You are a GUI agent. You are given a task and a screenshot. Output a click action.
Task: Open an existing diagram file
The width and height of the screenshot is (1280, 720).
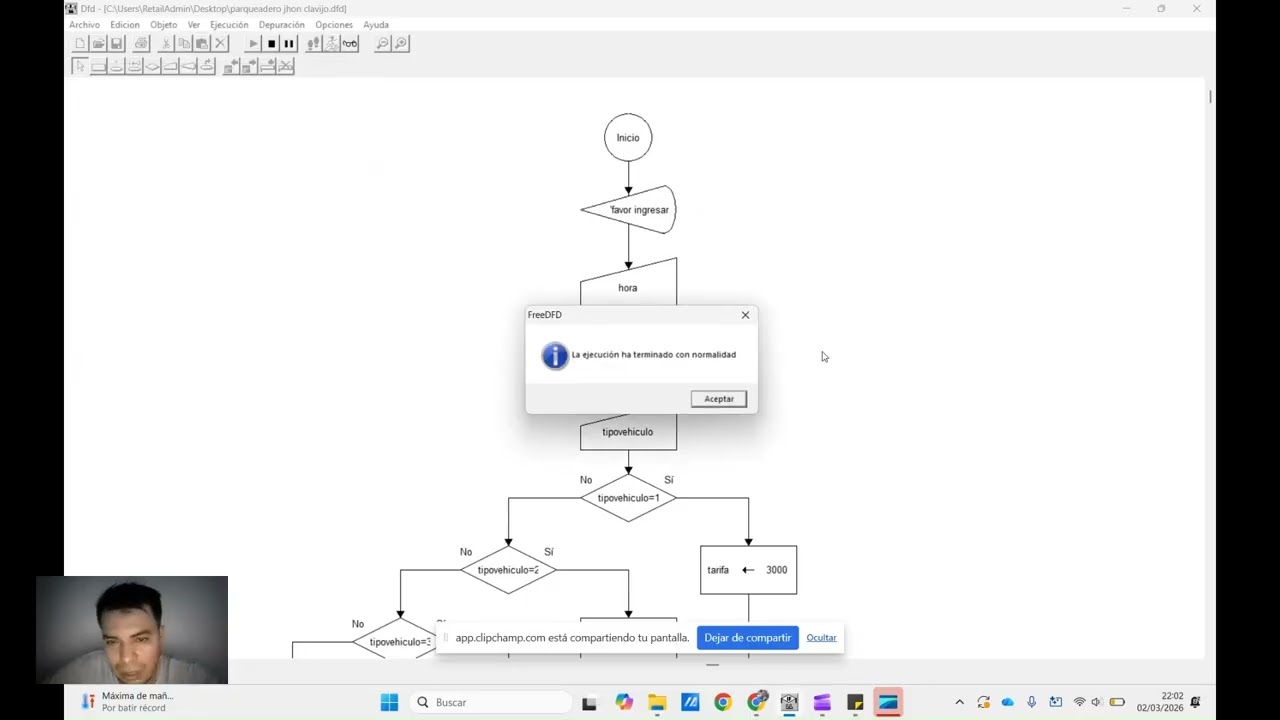98,43
